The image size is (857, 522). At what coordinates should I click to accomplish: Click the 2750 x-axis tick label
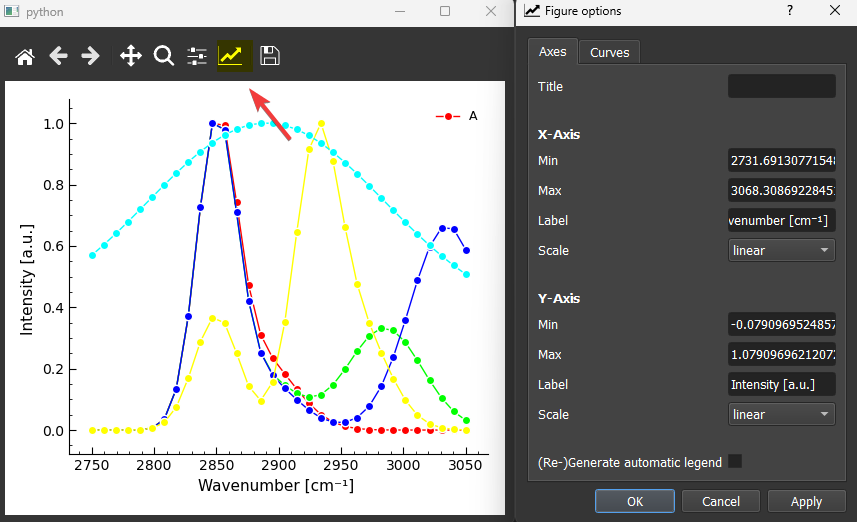click(92, 466)
